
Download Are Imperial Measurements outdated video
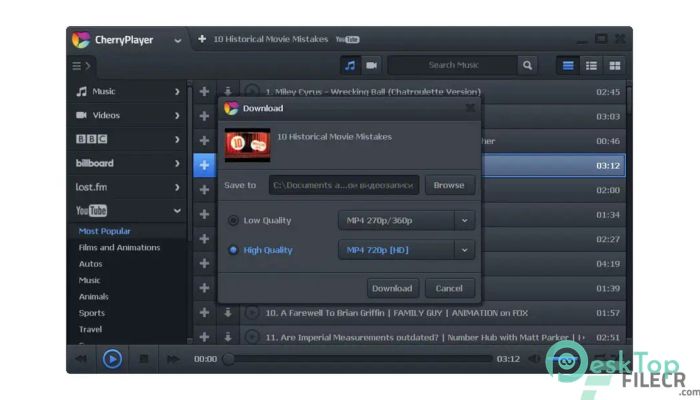click(x=228, y=337)
